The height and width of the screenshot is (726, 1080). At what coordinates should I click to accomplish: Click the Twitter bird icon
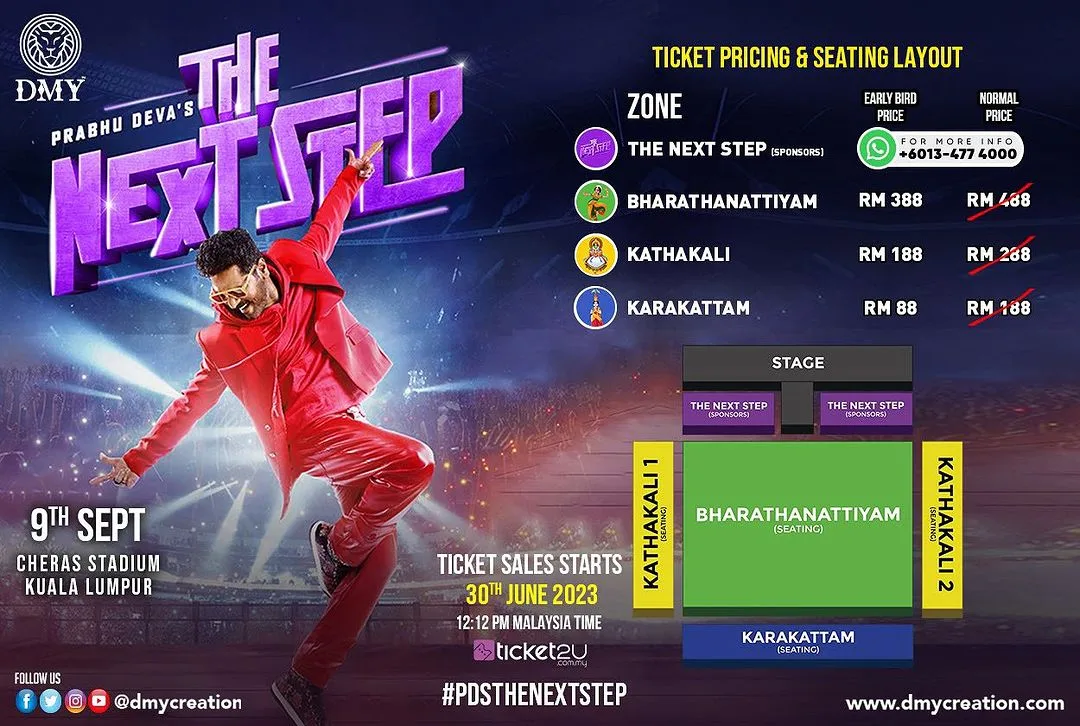51,701
